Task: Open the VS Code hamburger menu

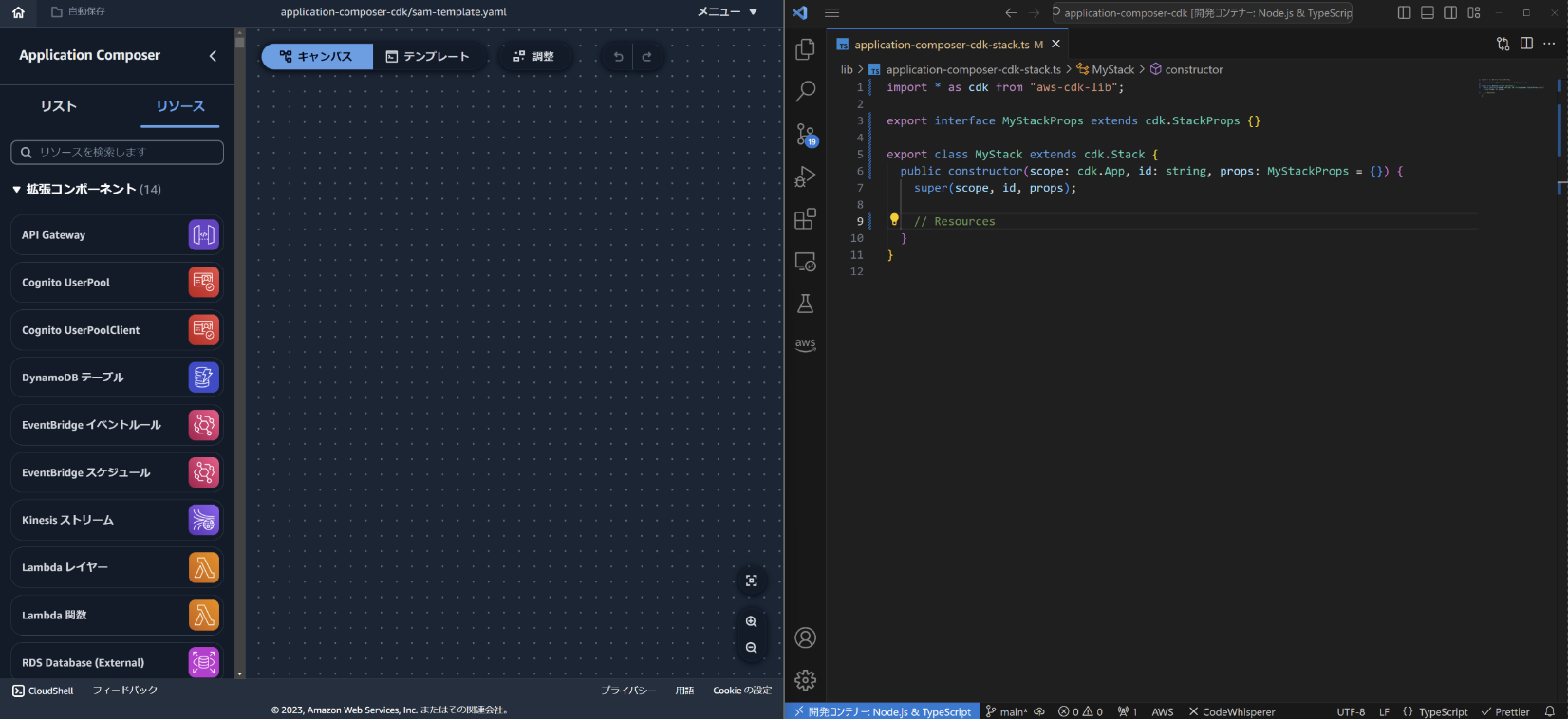Action: tap(832, 13)
